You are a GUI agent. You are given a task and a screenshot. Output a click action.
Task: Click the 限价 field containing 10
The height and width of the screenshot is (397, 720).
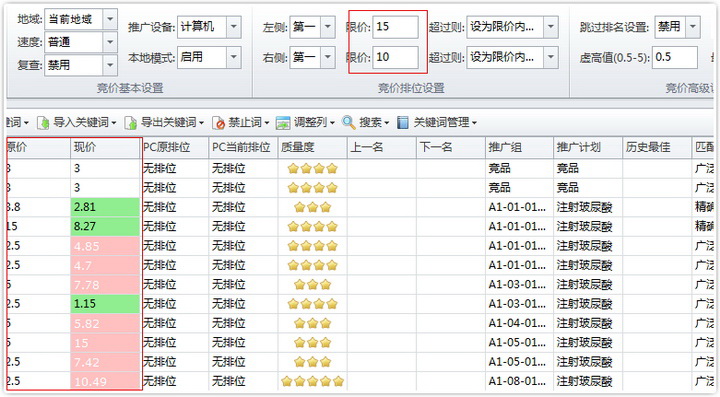[395, 57]
